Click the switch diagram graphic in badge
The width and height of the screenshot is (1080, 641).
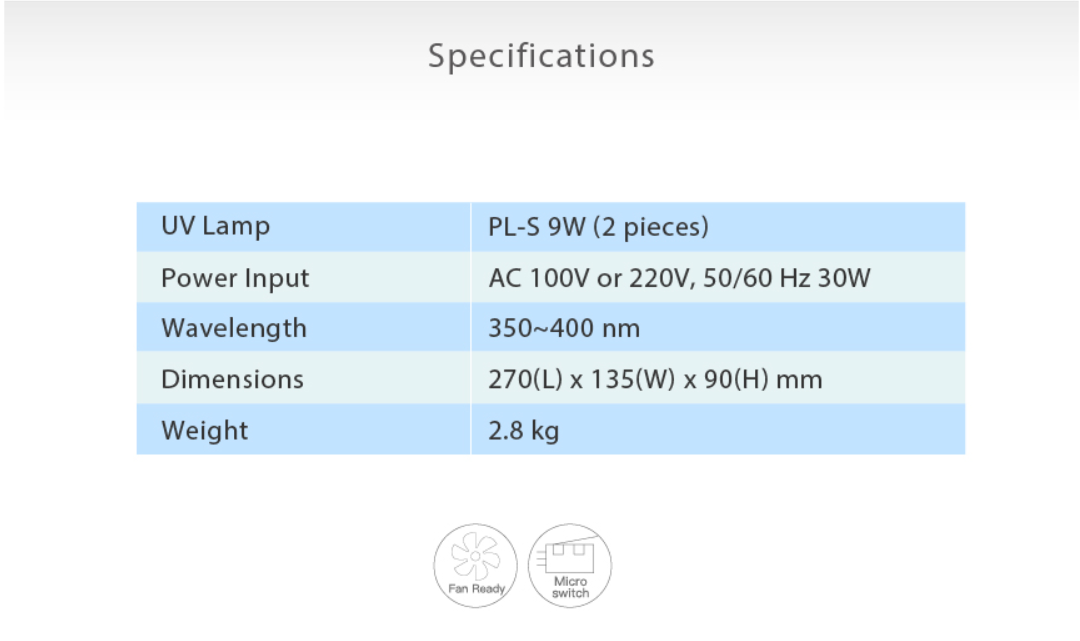[x=566, y=556]
